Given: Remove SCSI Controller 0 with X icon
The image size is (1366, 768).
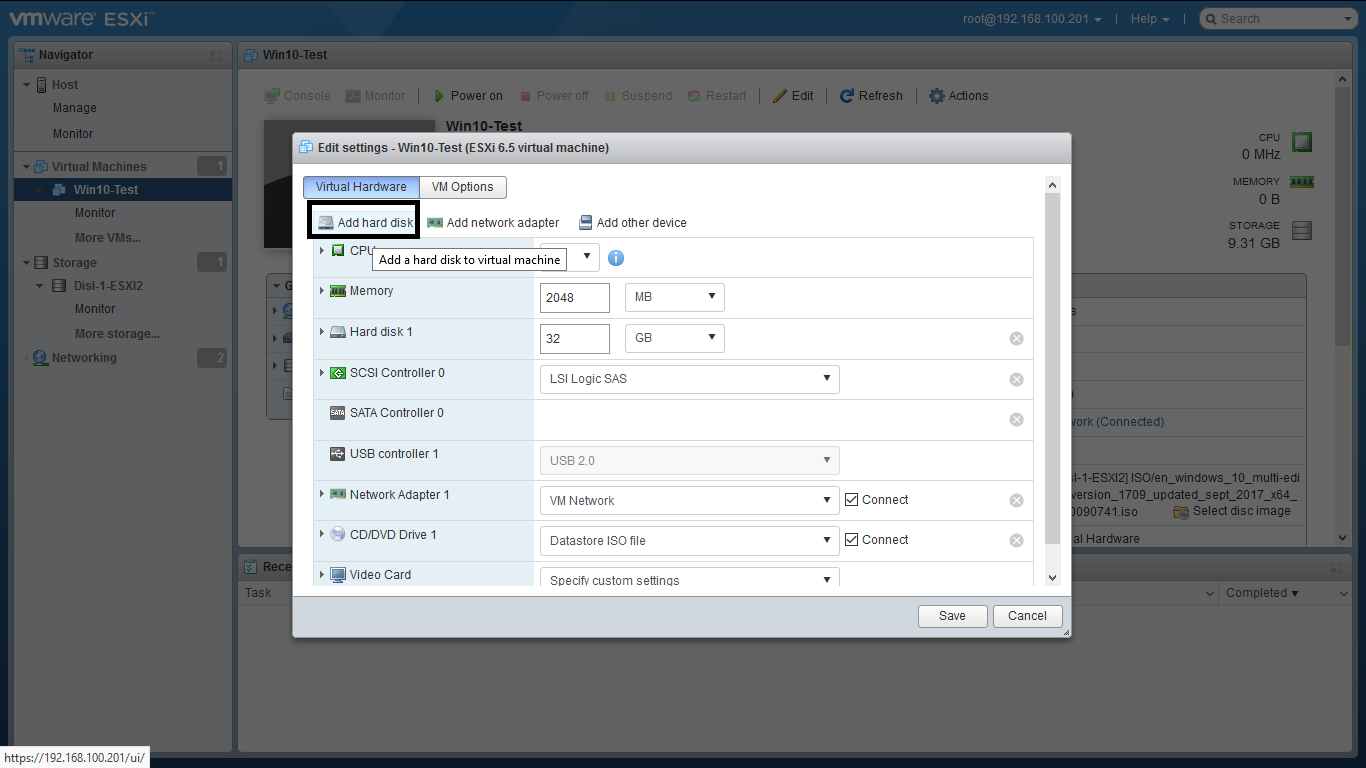Looking at the screenshot, I should pos(1016,380).
